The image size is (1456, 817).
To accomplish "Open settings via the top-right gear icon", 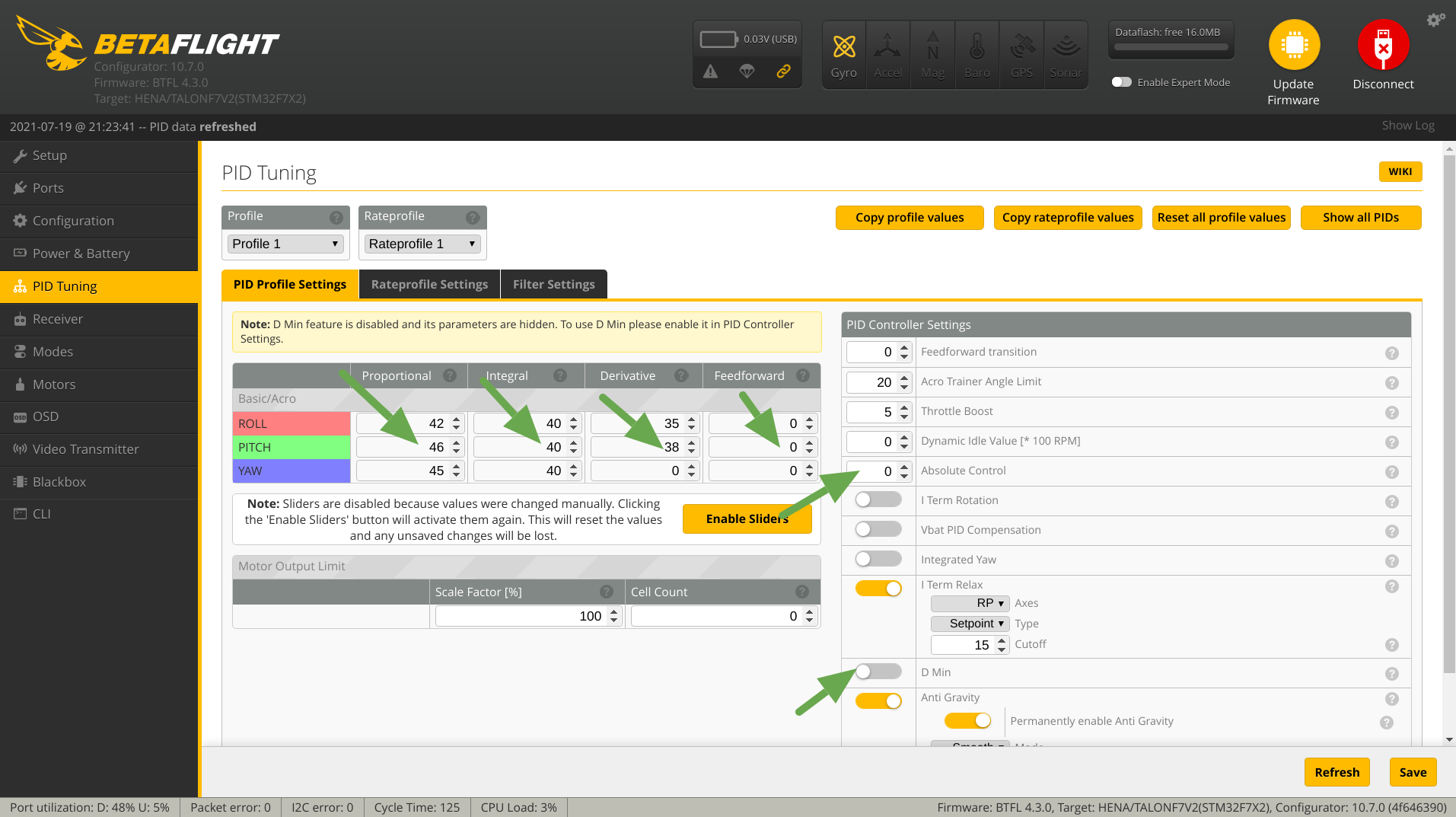I will click(x=1435, y=20).
